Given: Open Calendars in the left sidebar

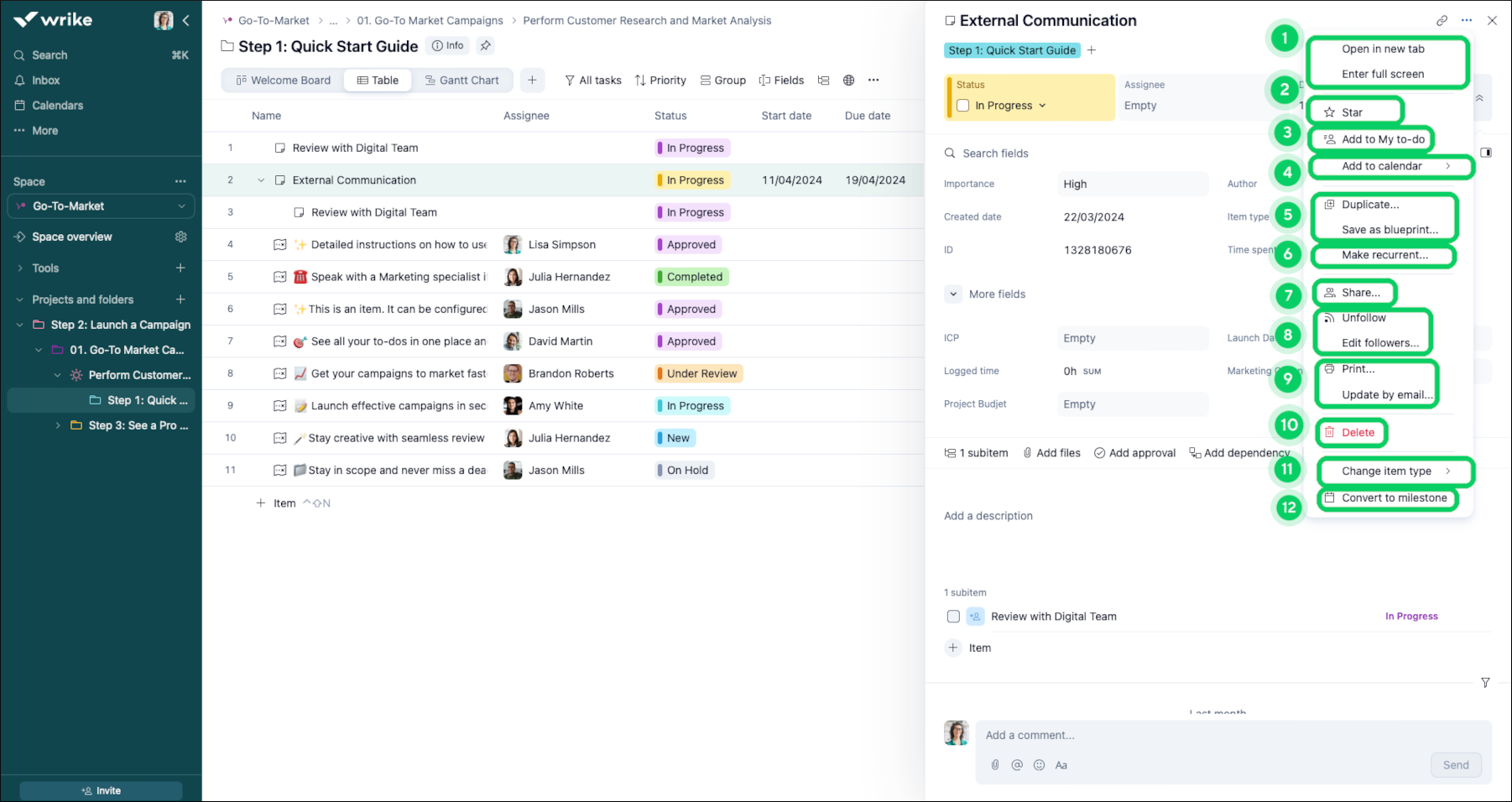Looking at the screenshot, I should pos(59,105).
